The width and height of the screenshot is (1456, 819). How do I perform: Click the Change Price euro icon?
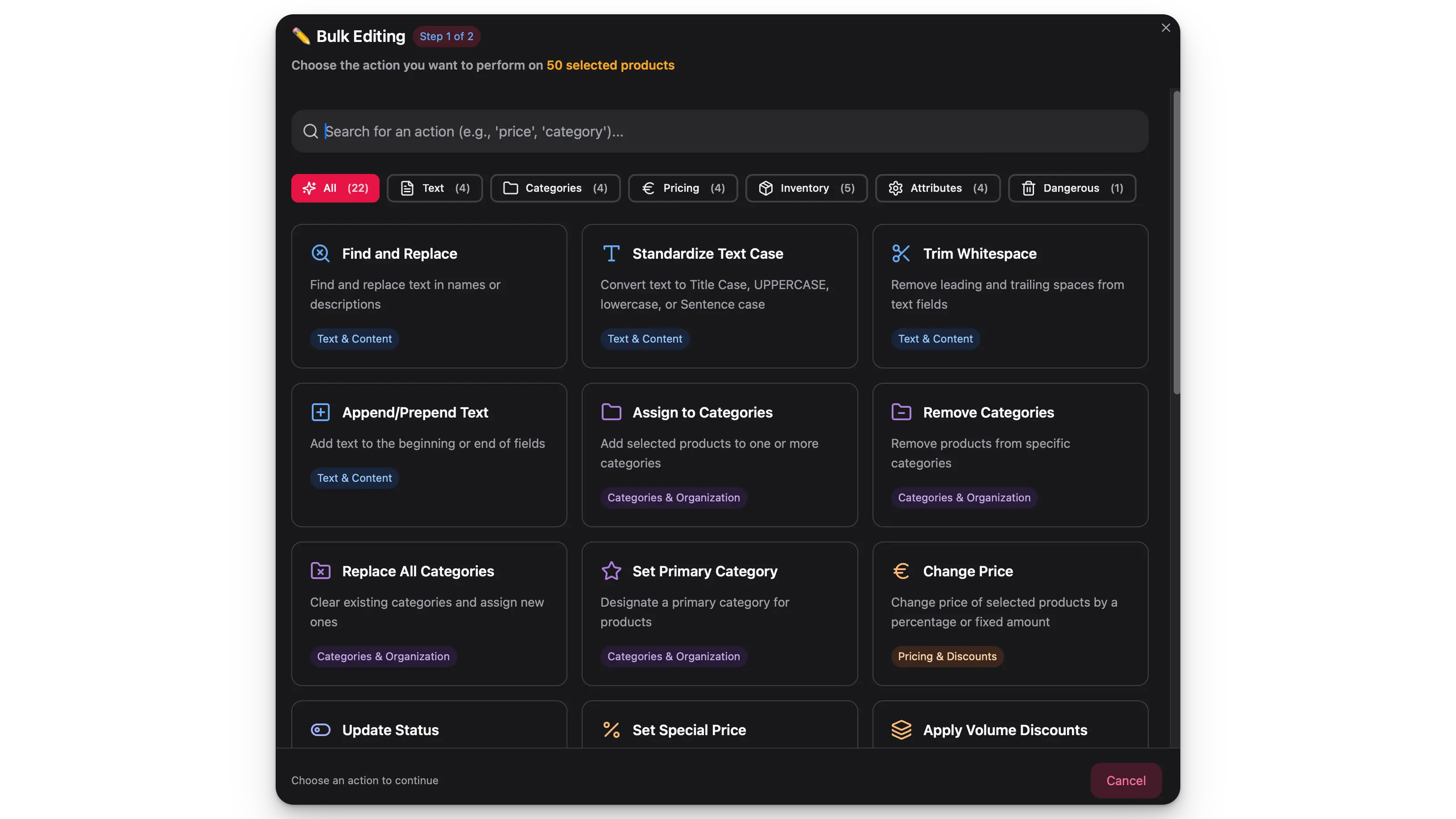pos(901,571)
